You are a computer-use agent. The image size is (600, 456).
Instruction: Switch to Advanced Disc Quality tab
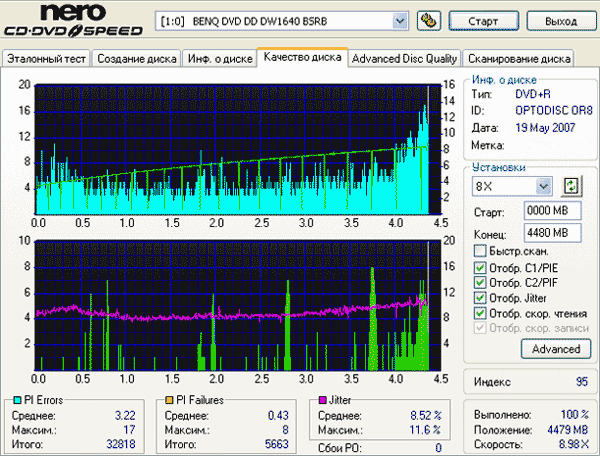coord(404,59)
